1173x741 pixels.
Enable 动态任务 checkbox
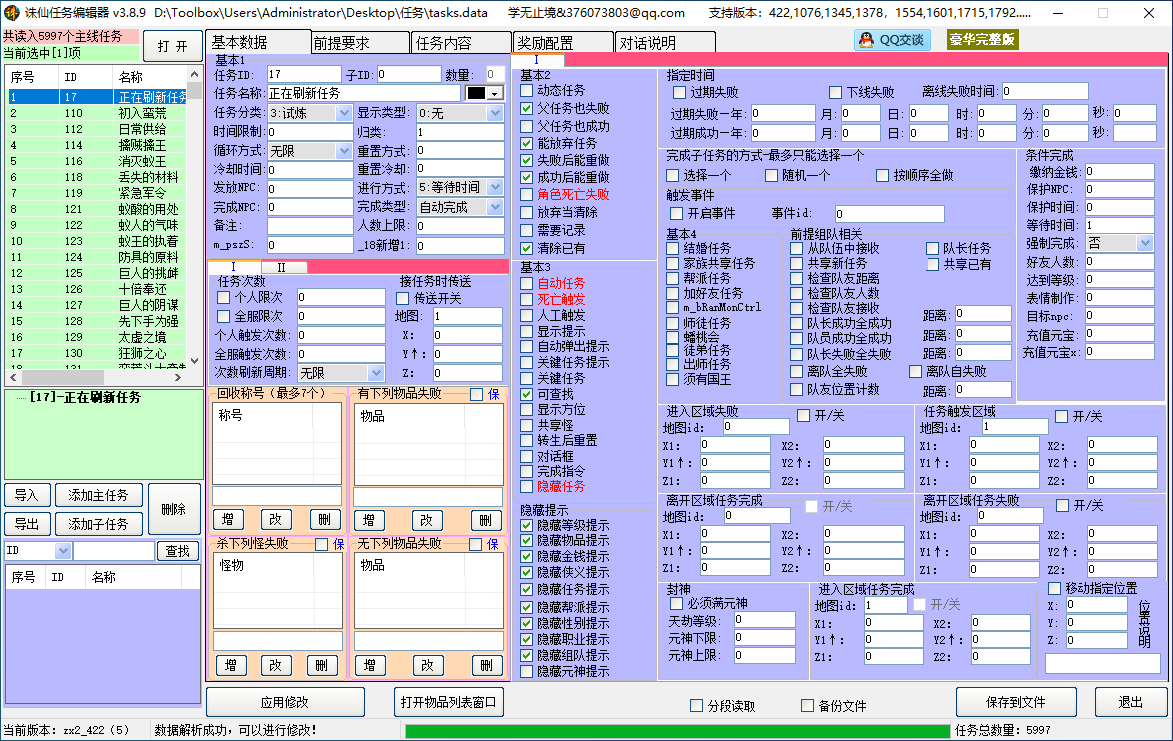pyautogui.click(x=527, y=90)
